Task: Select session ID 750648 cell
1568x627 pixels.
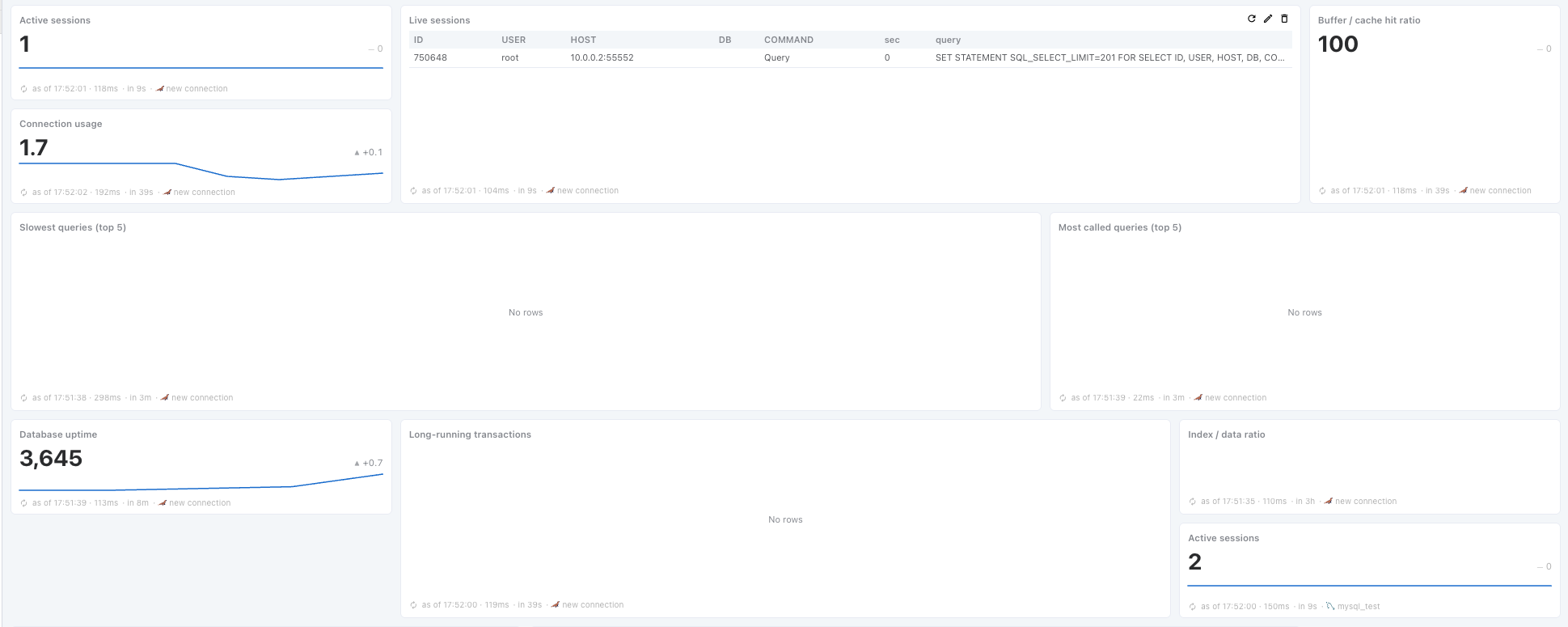Action: coord(430,57)
